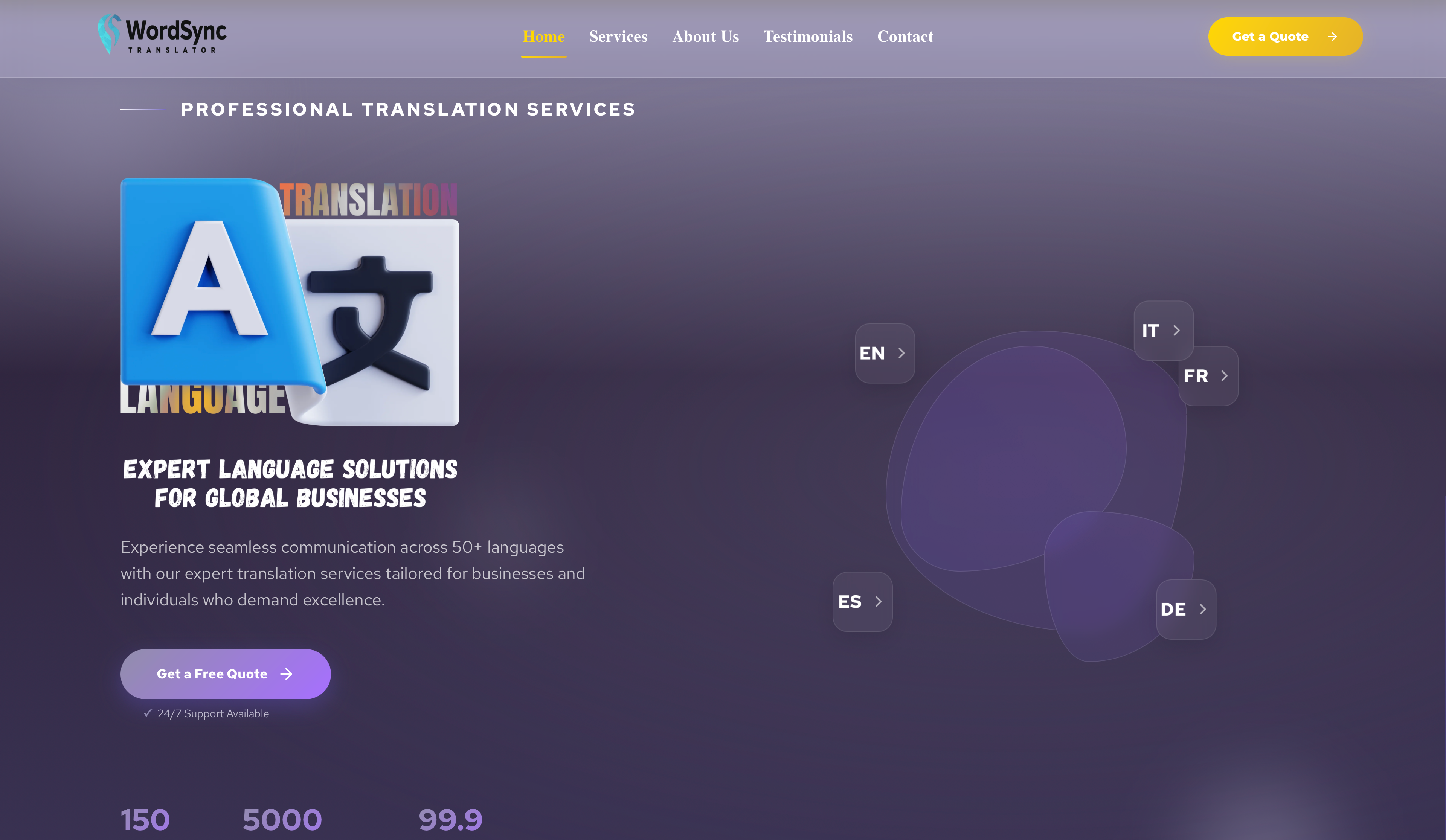This screenshot has height=840, width=1446.
Task: Expand the chevron next to EN
Action: click(x=901, y=354)
